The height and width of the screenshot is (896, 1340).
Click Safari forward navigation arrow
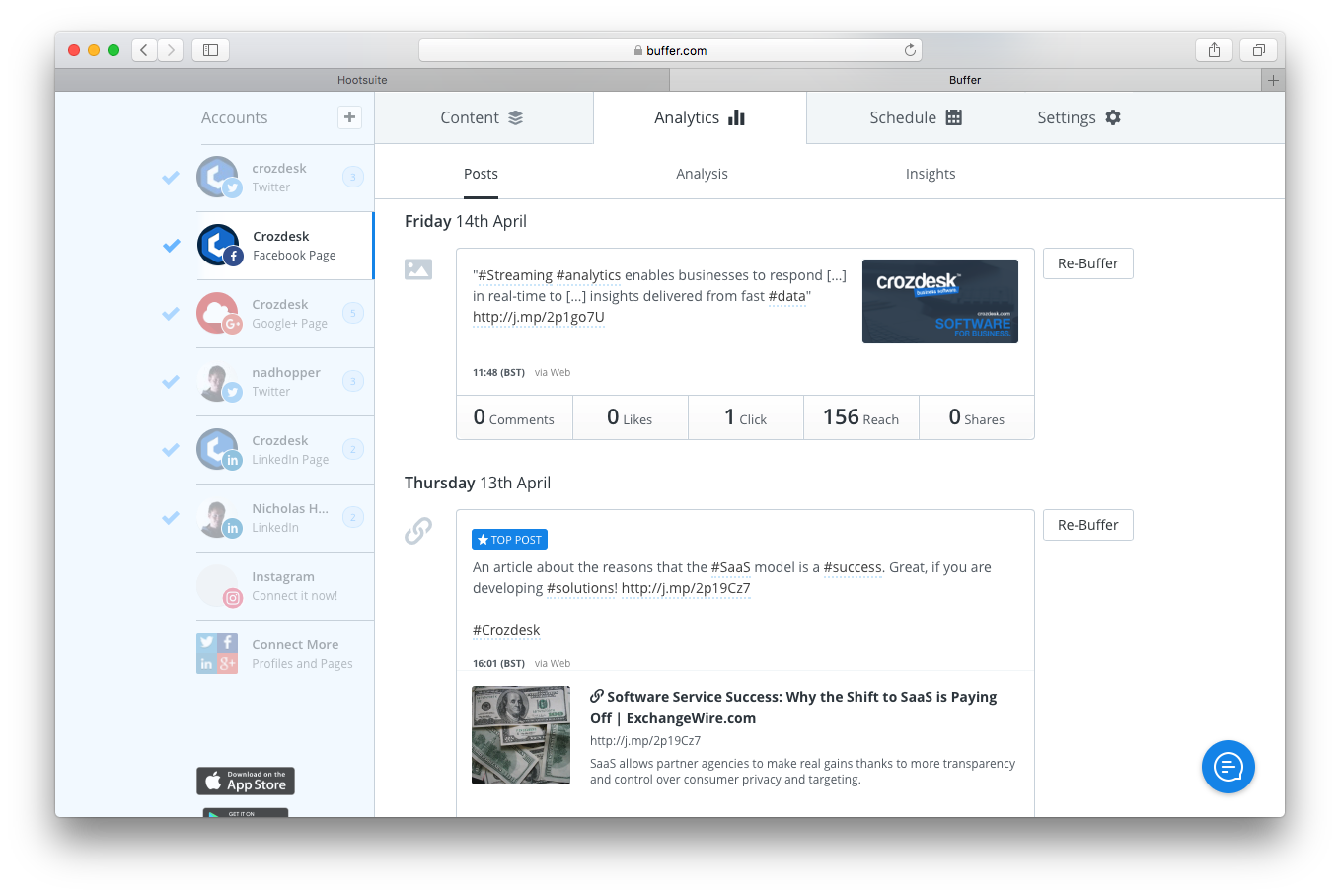[x=171, y=49]
